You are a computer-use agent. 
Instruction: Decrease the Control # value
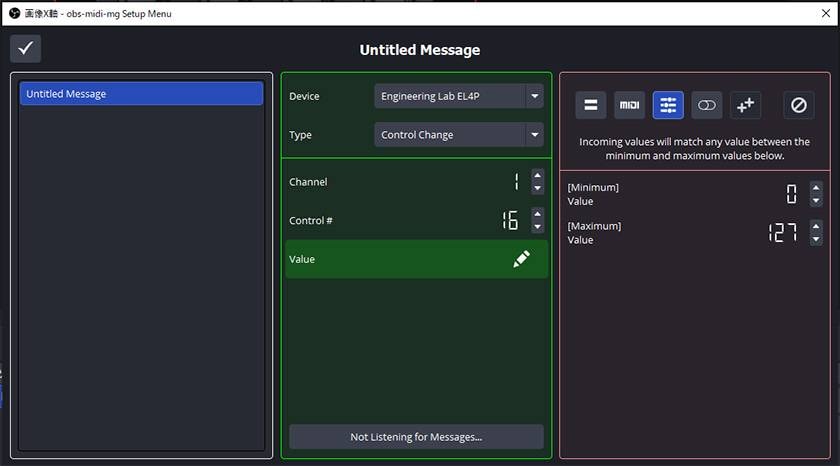pos(537,227)
